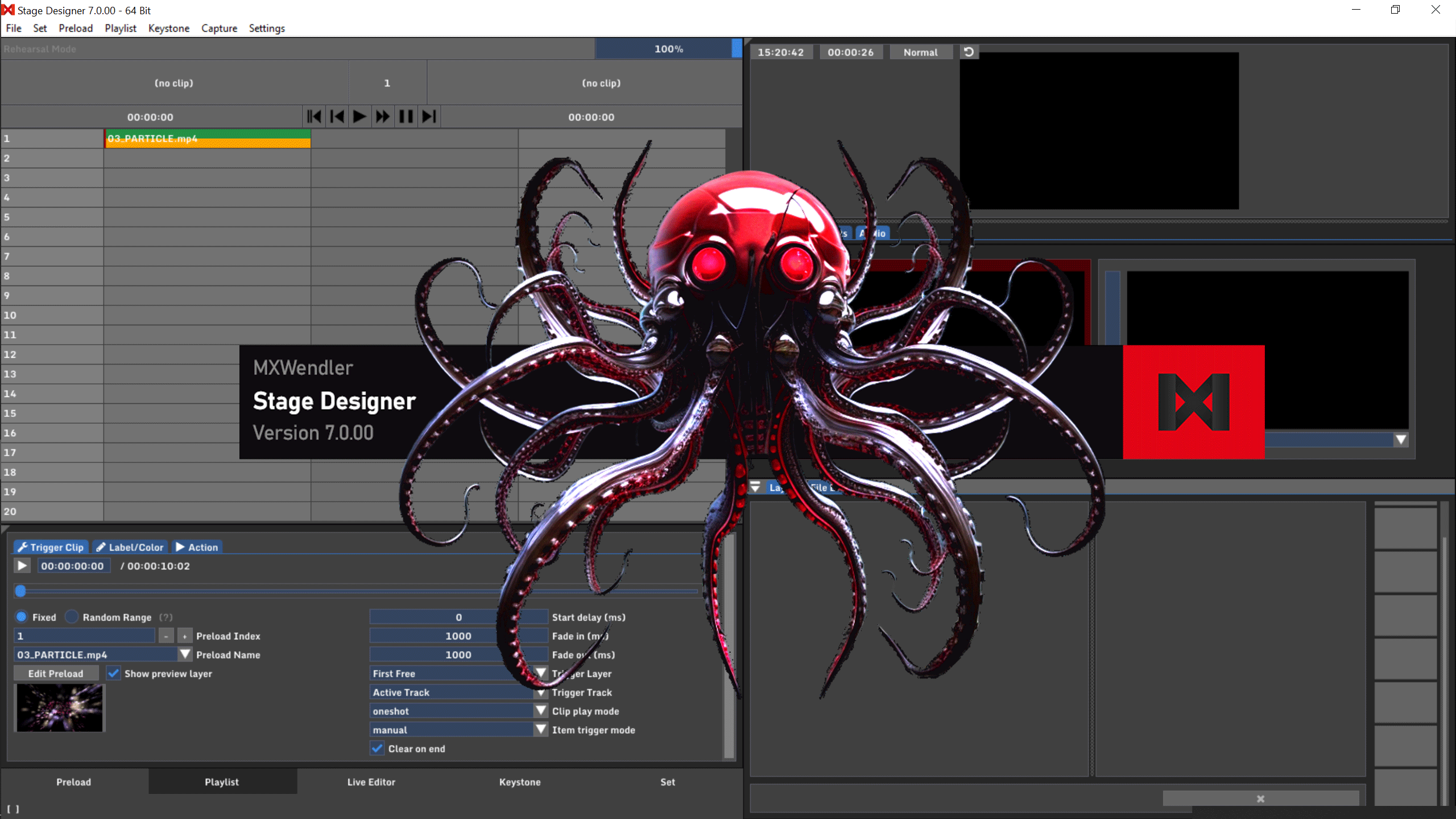Skip to first playlist item

(x=314, y=117)
